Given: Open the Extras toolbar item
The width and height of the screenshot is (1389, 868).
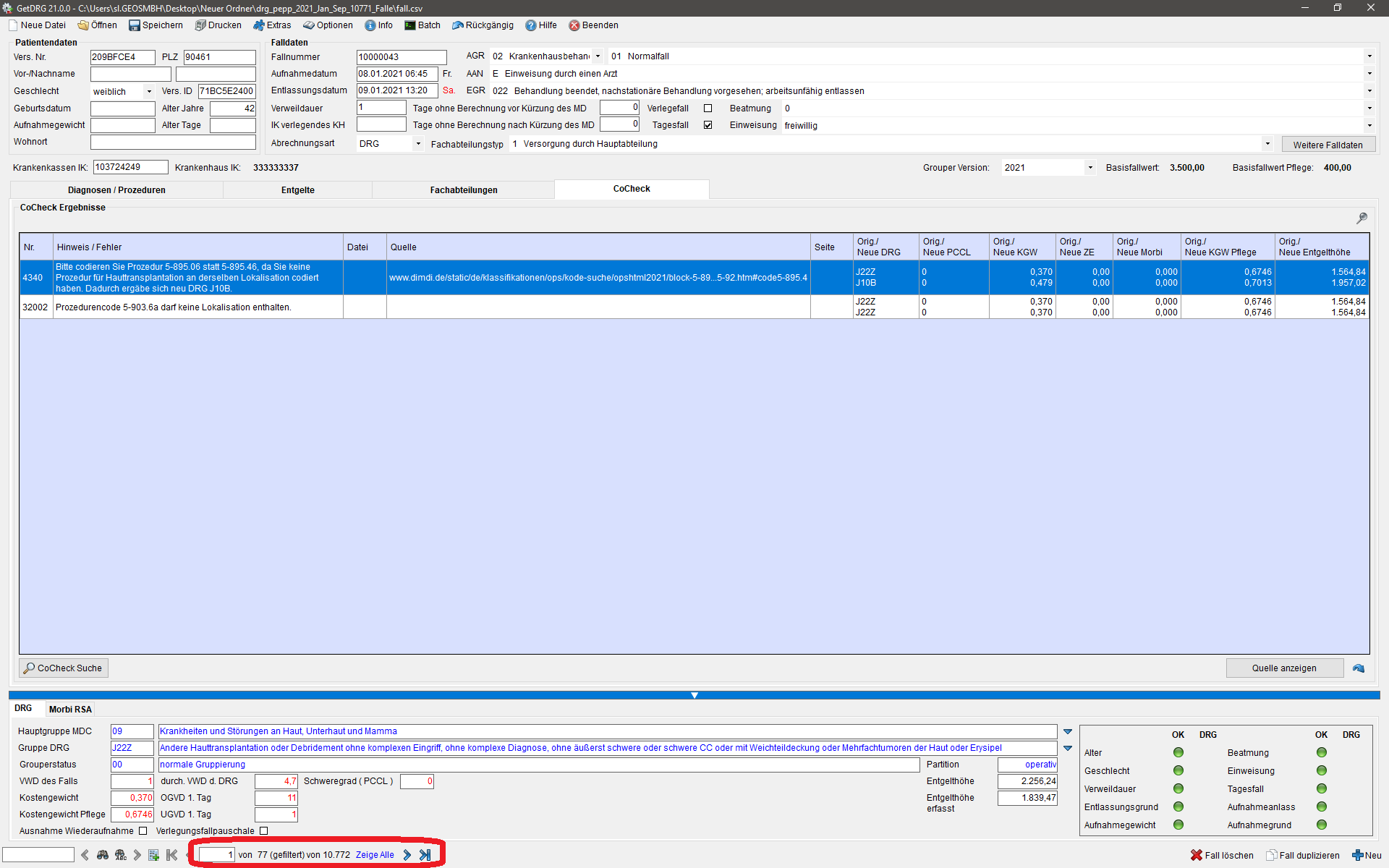Looking at the screenshot, I should click(x=272, y=25).
